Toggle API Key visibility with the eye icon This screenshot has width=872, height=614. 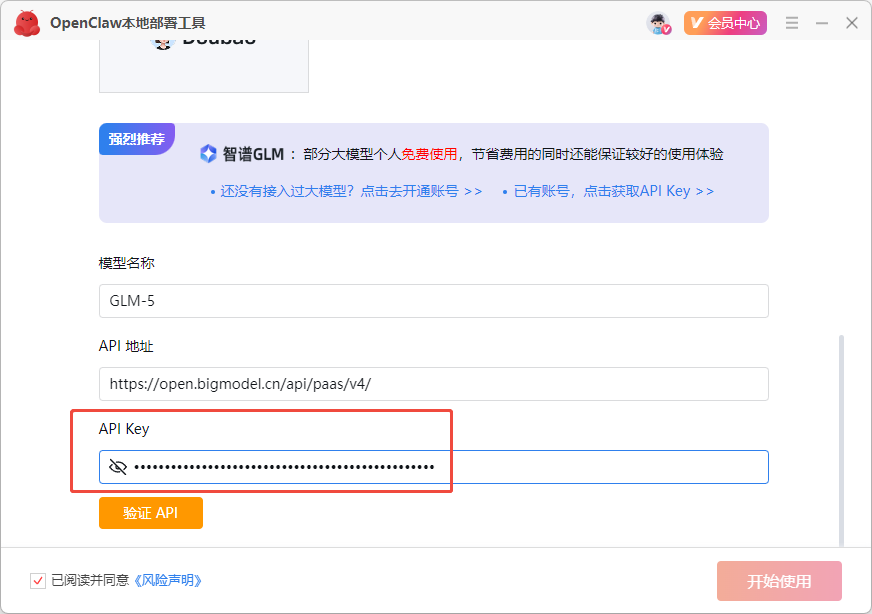[x=119, y=466]
